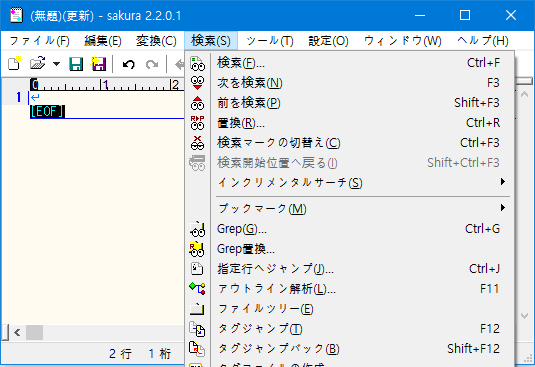Click the [EOF] marker in editor

coord(47,112)
